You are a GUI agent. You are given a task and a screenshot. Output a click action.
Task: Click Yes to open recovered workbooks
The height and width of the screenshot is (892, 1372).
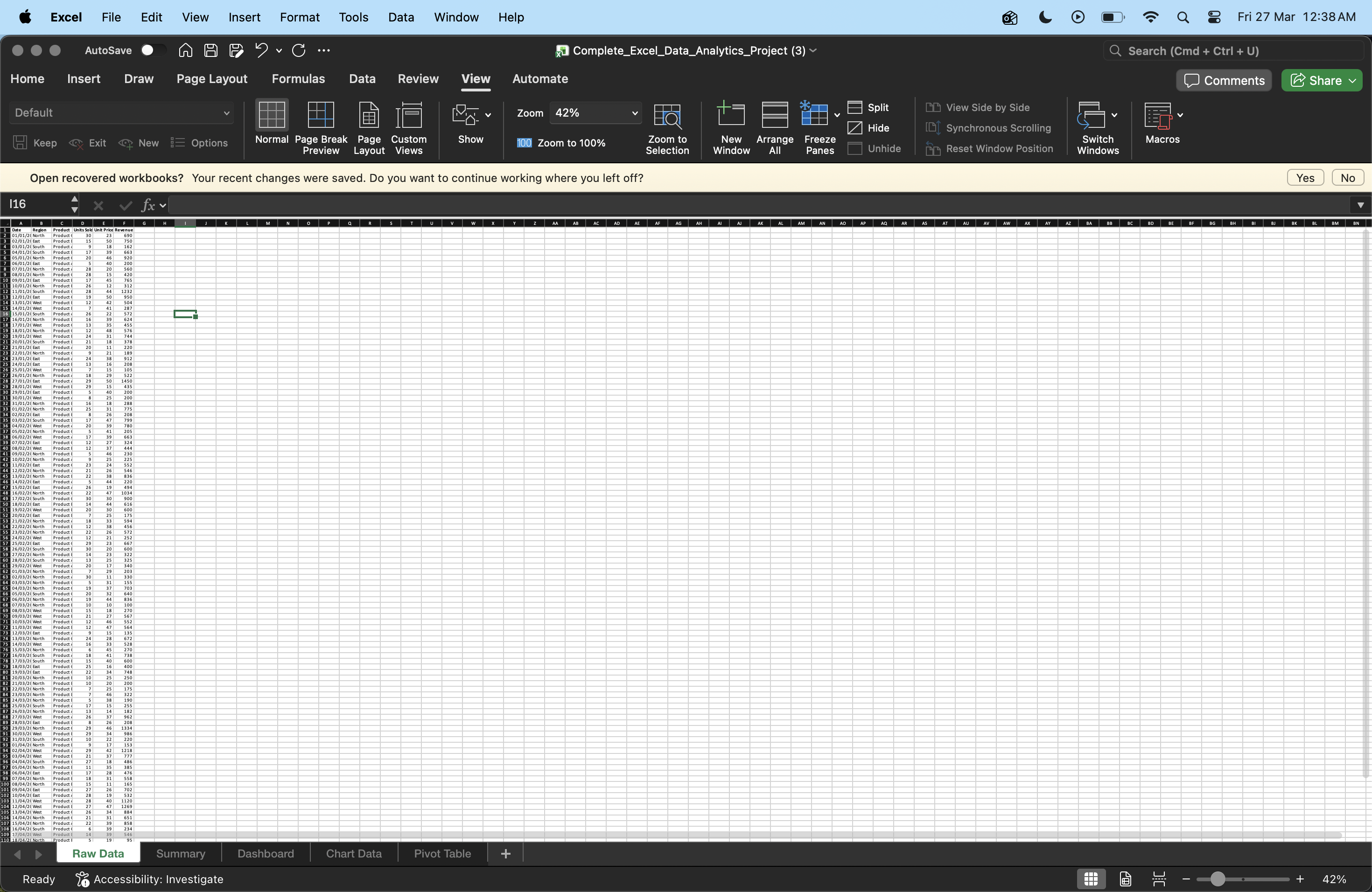click(x=1305, y=178)
